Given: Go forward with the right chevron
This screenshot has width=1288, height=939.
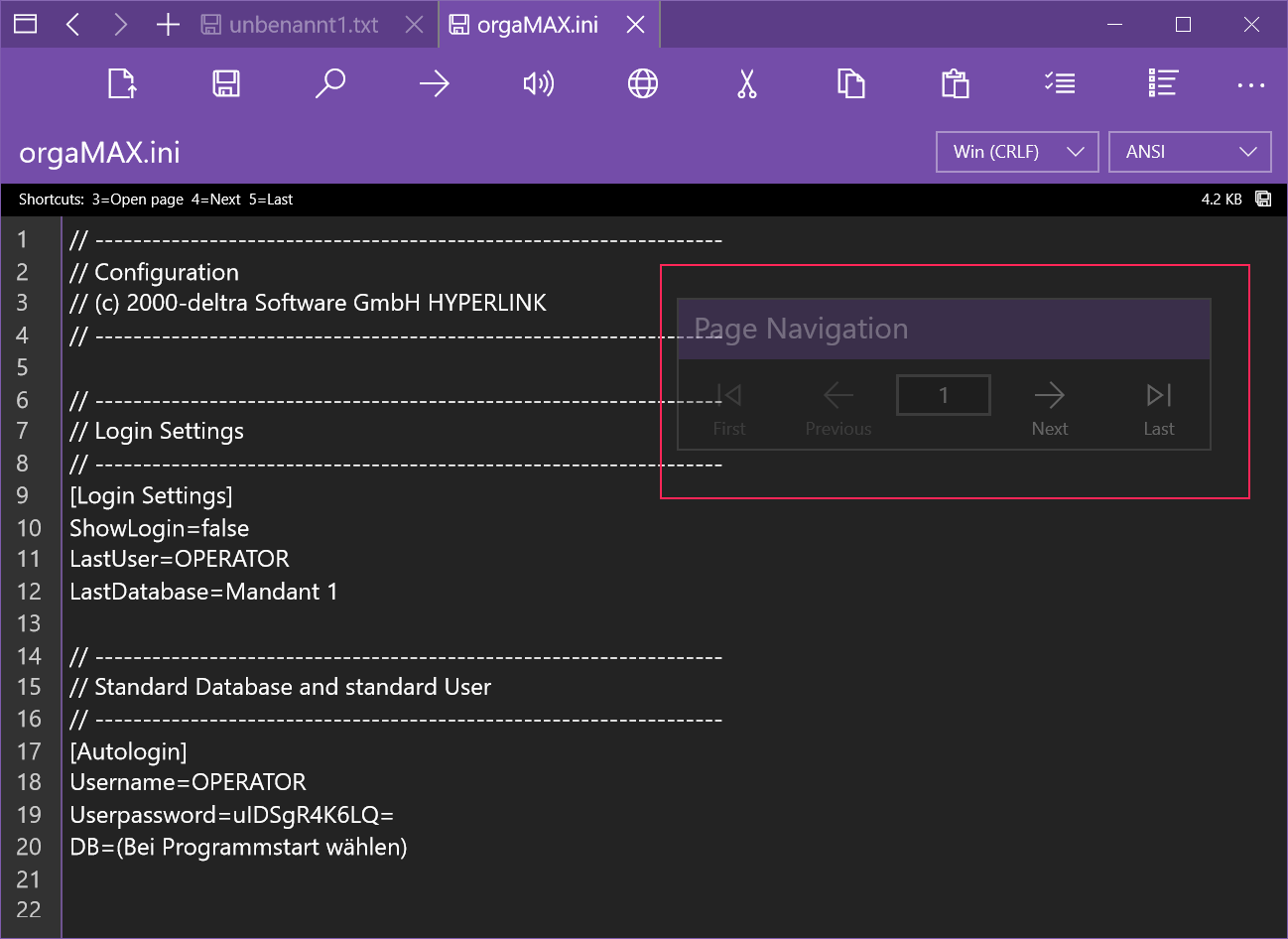Looking at the screenshot, I should click(120, 24).
